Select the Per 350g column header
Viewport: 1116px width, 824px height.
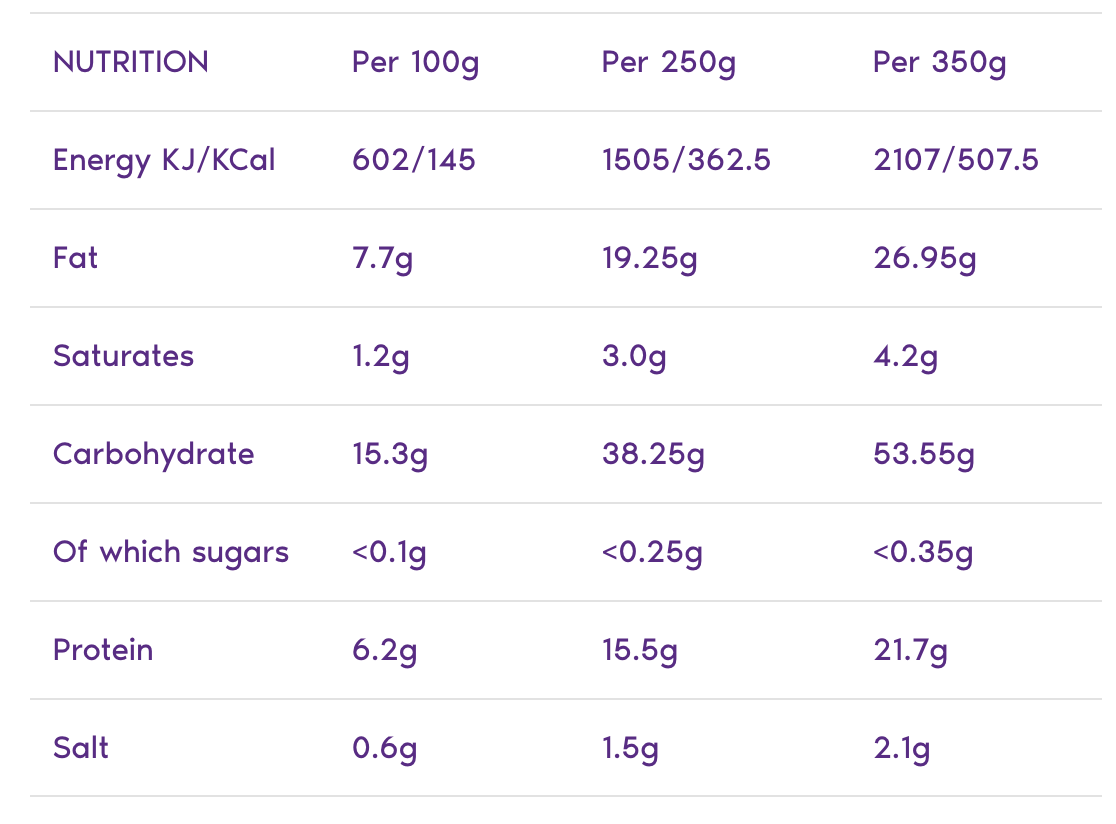[x=940, y=62]
